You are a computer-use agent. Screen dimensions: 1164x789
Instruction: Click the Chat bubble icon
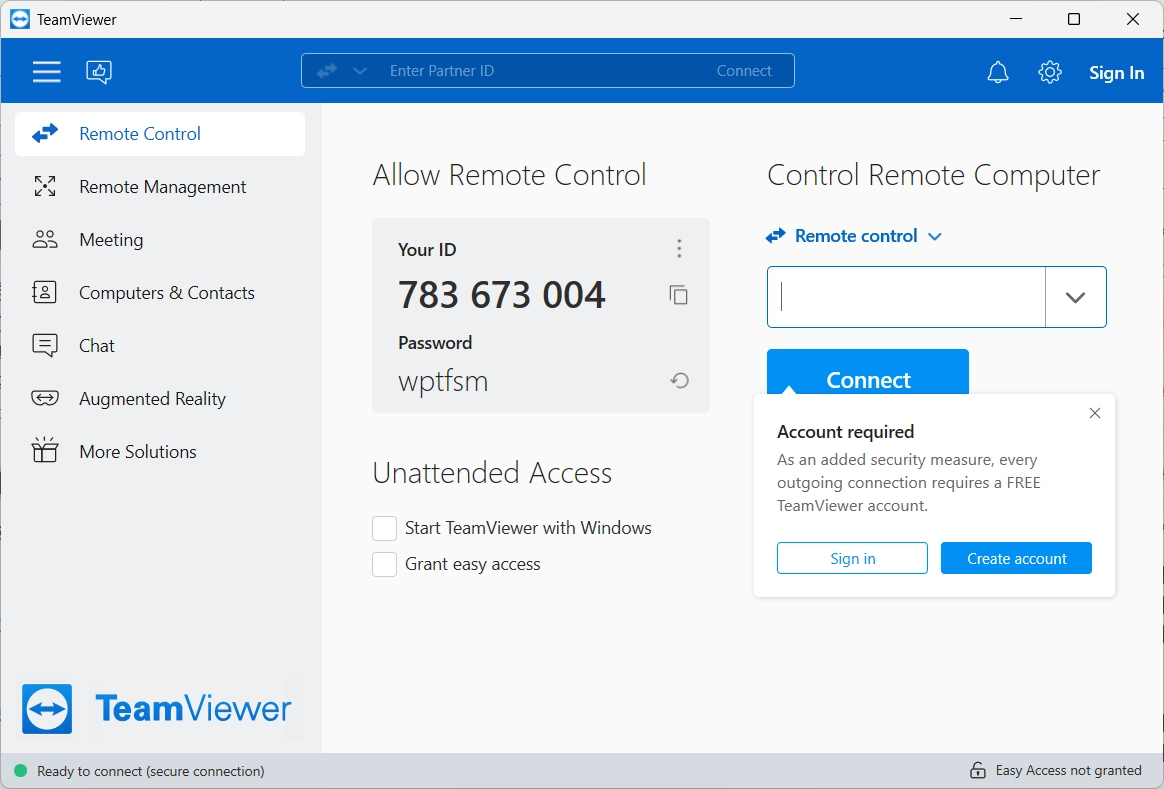click(x=45, y=345)
